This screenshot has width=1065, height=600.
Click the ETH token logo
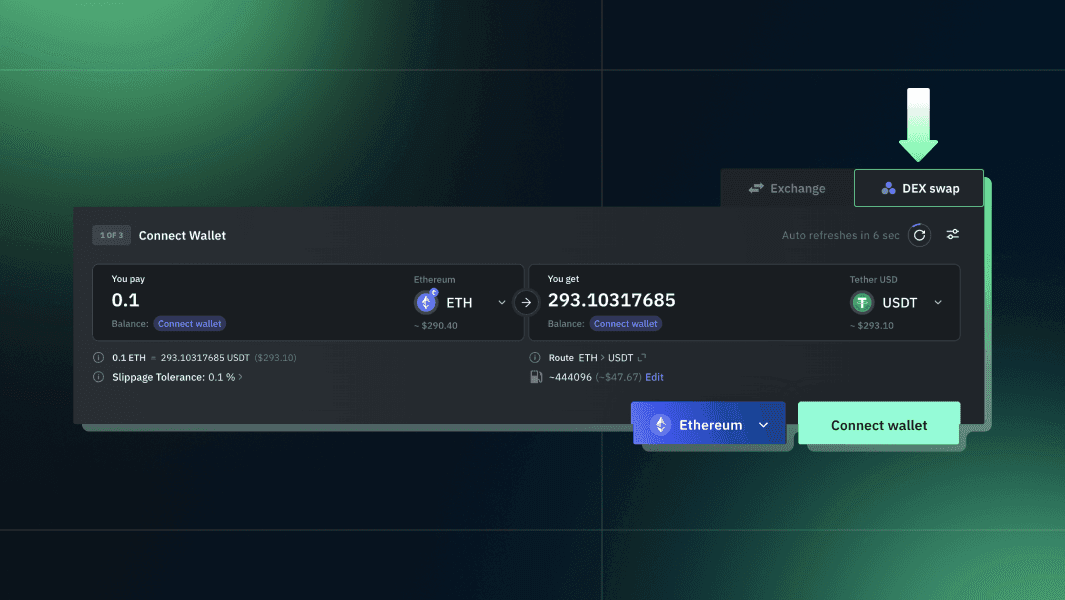point(426,302)
